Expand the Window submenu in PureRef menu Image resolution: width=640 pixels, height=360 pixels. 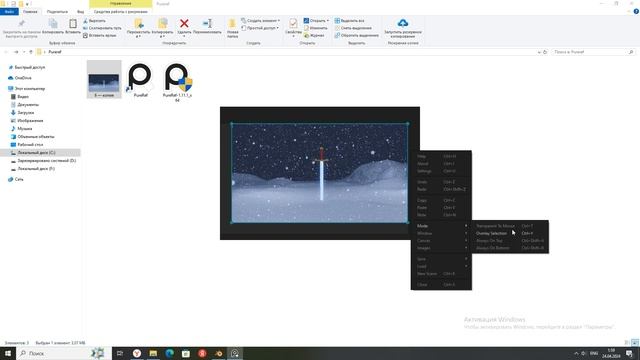tap(441, 233)
